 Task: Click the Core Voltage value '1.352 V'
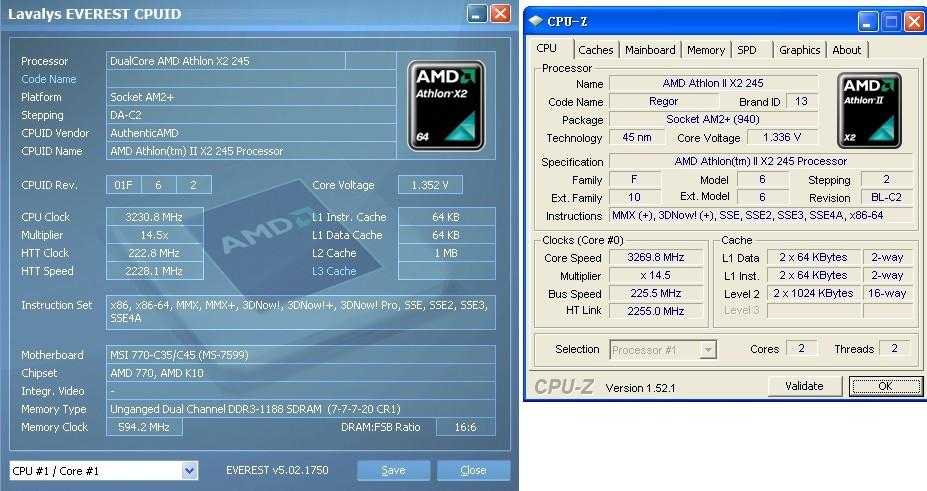(x=430, y=185)
